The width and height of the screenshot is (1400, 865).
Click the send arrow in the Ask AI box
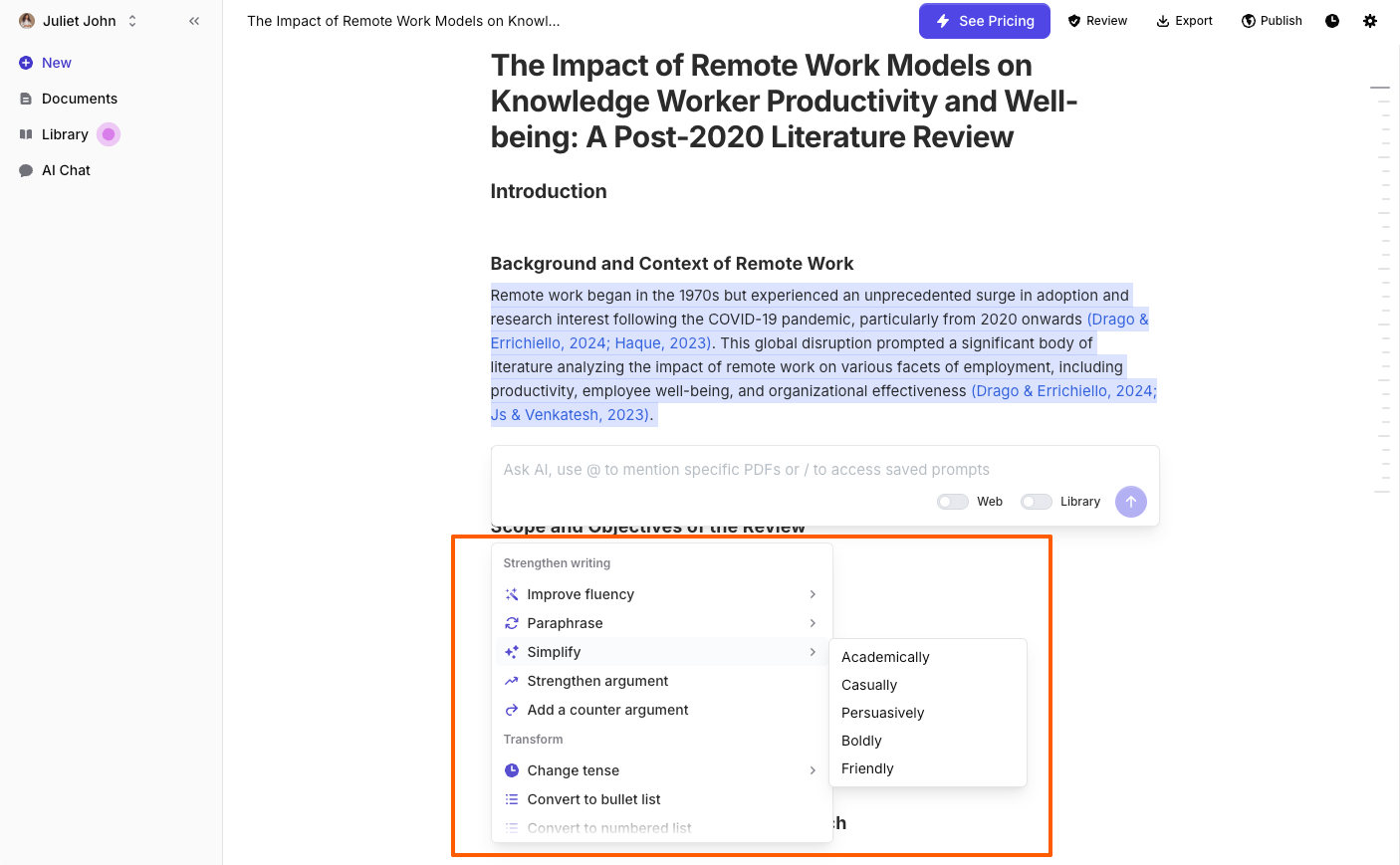1130,501
